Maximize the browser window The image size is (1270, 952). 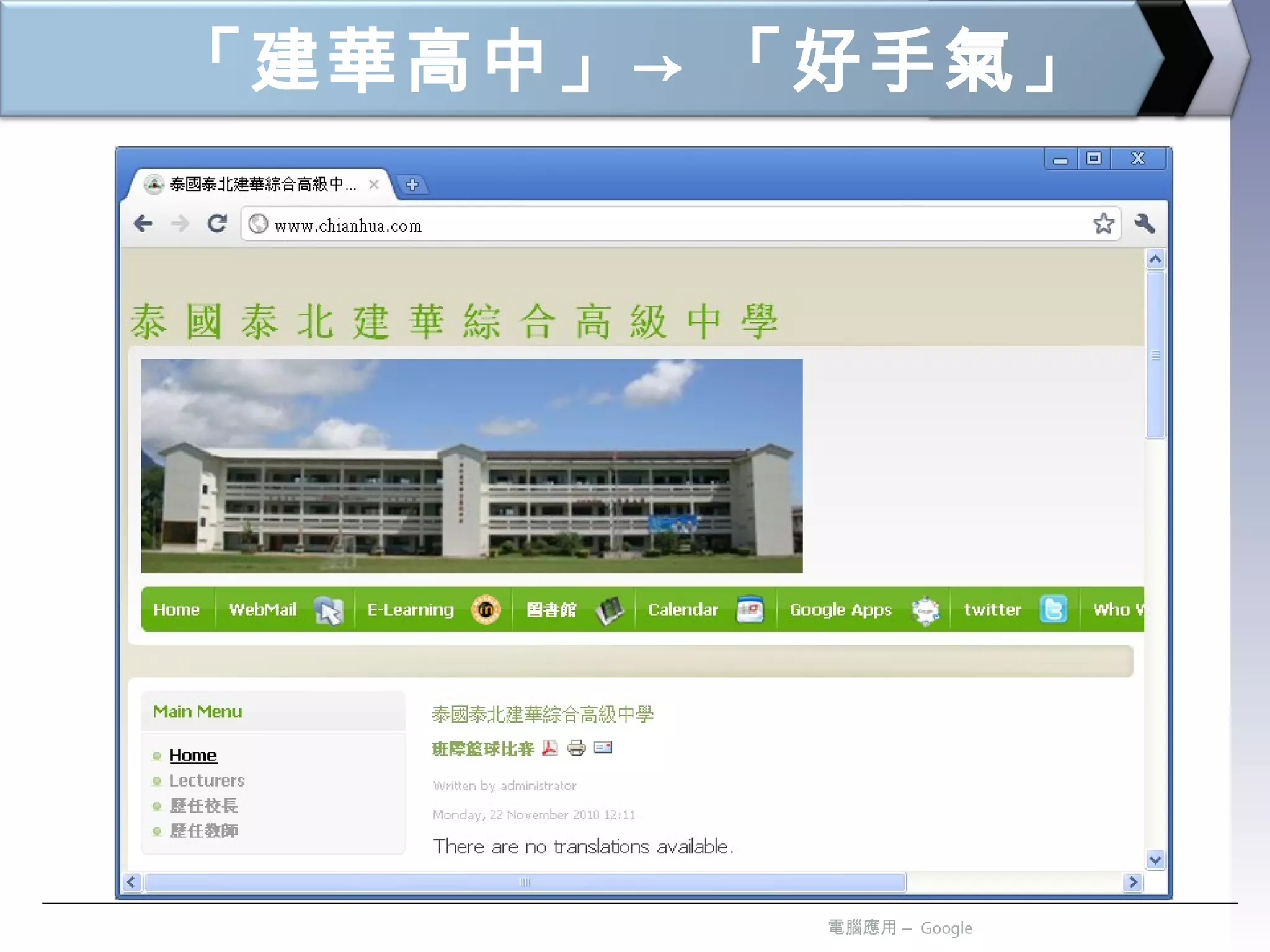click(1094, 159)
